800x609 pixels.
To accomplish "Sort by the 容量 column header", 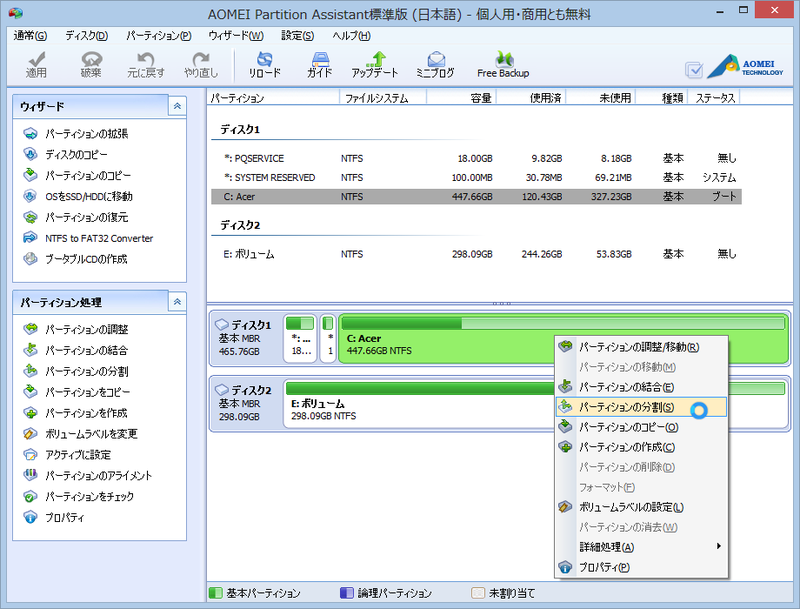I will [461, 97].
